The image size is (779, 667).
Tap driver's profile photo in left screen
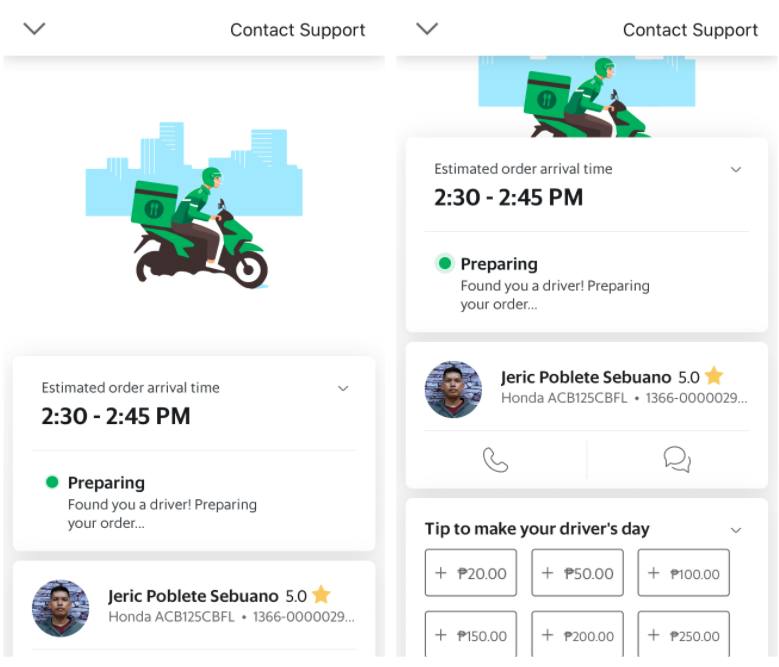61,607
